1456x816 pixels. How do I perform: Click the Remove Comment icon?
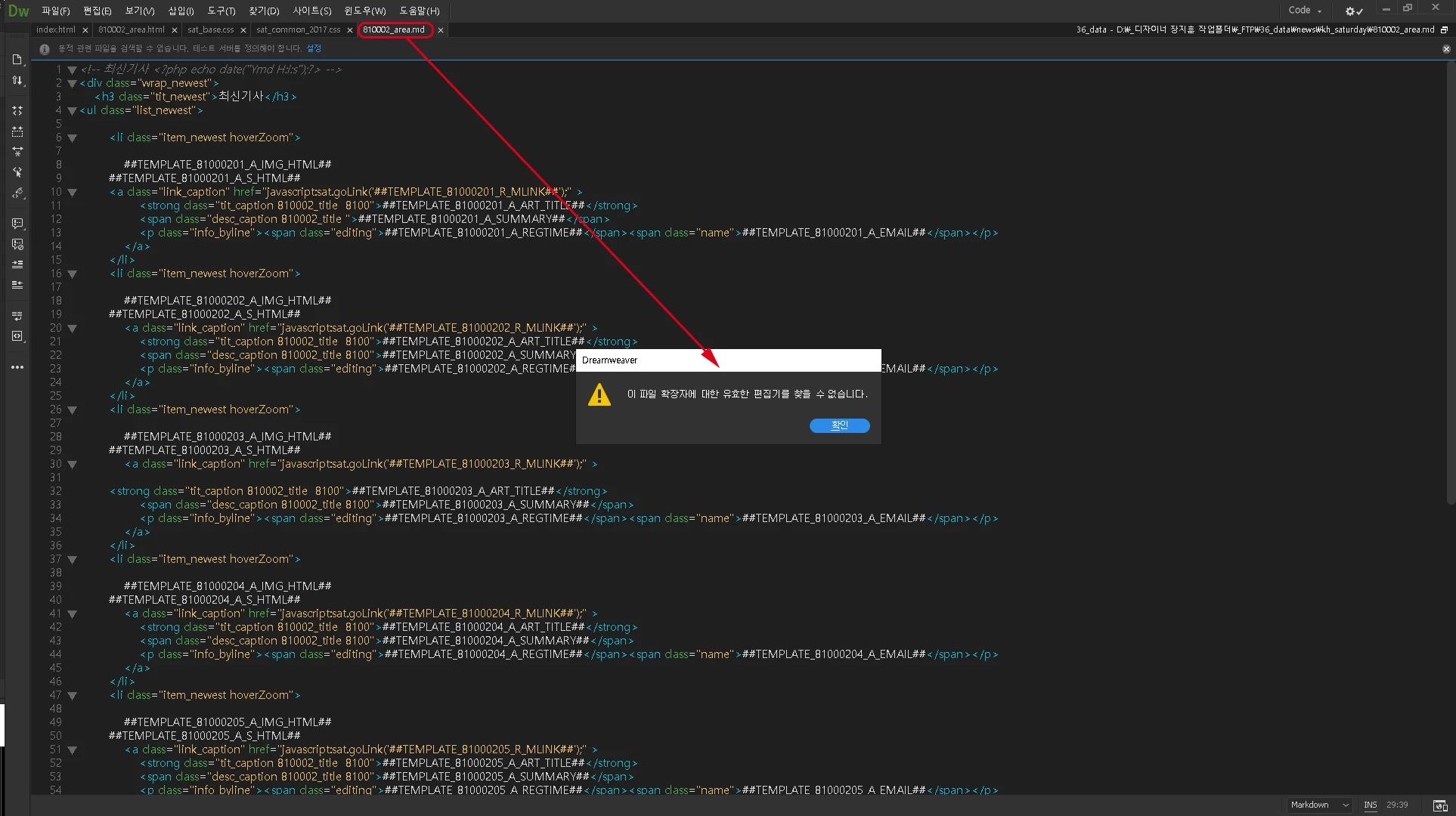pos(17,244)
